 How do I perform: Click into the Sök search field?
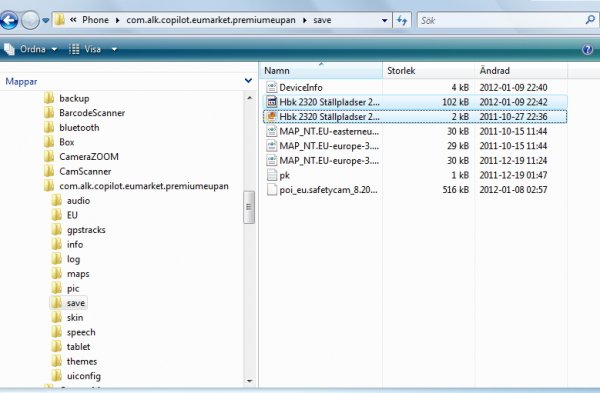(501, 20)
